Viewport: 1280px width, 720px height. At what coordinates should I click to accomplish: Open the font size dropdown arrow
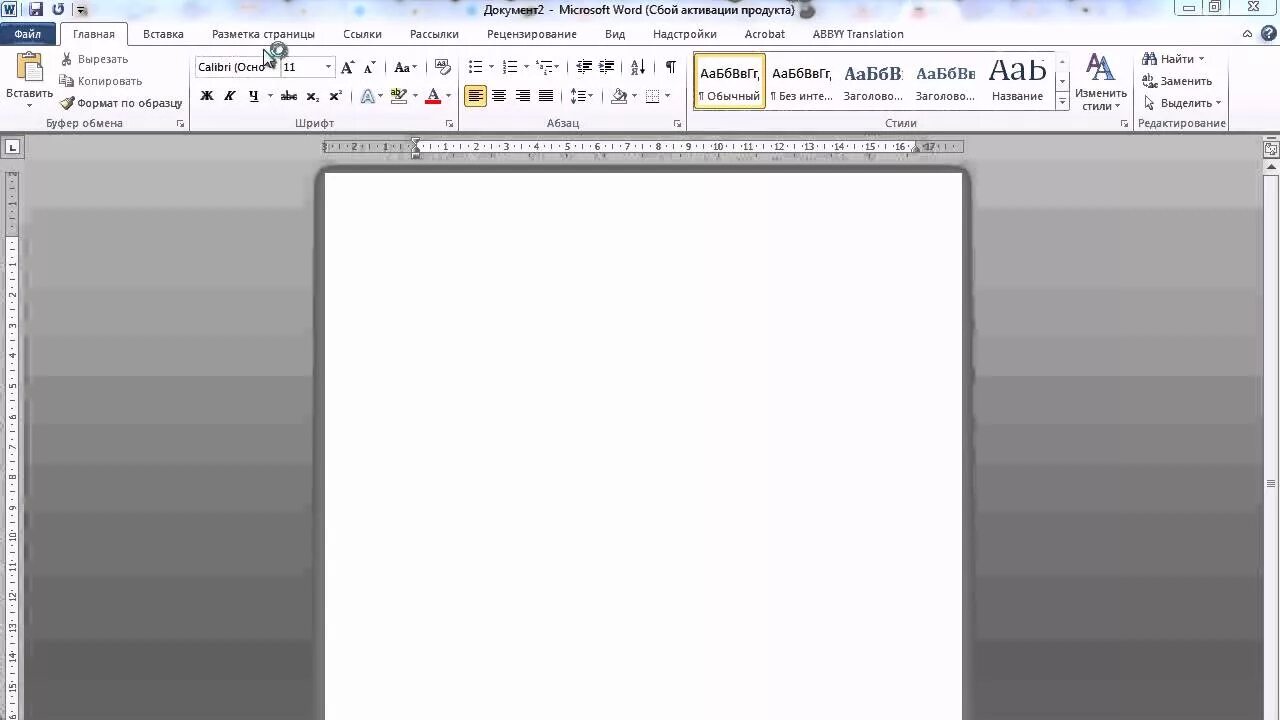click(x=328, y=67)
